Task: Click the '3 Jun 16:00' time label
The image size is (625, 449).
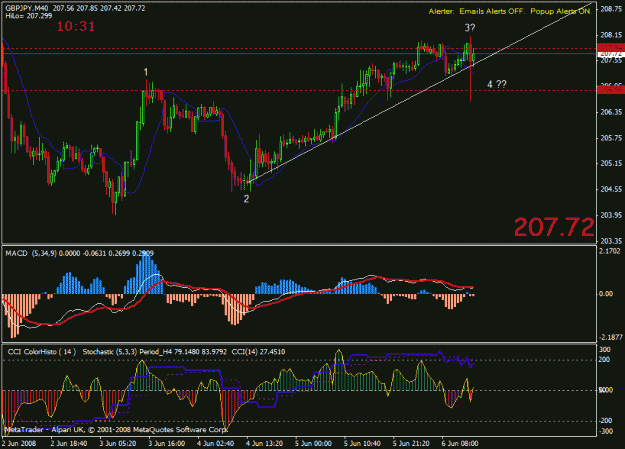Action: (x=167, y=443)
